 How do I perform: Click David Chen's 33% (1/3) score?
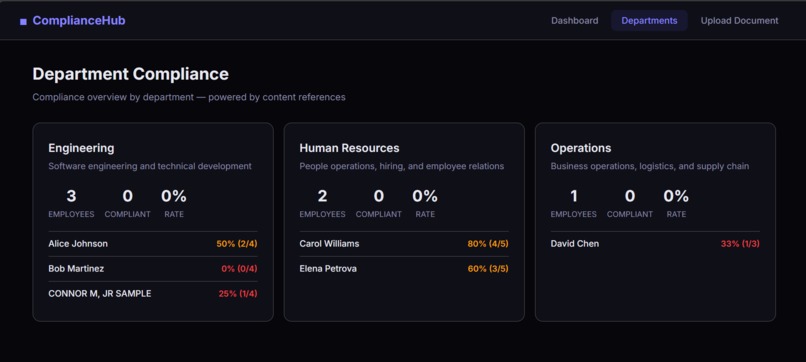(x=740, y=244)
